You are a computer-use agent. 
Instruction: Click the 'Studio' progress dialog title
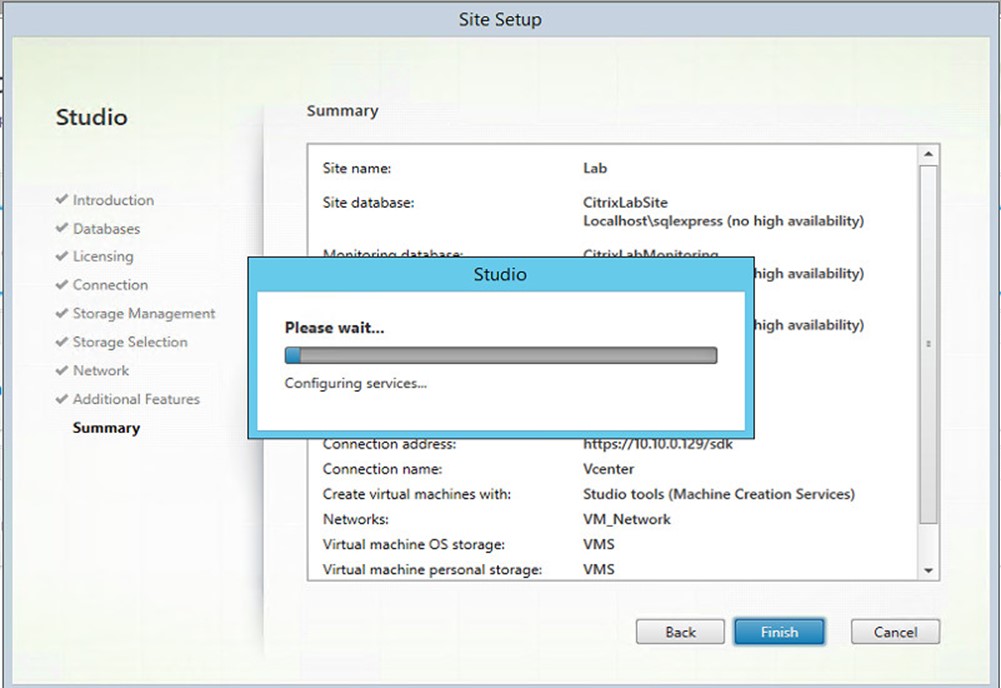click(x=500, y=274)
